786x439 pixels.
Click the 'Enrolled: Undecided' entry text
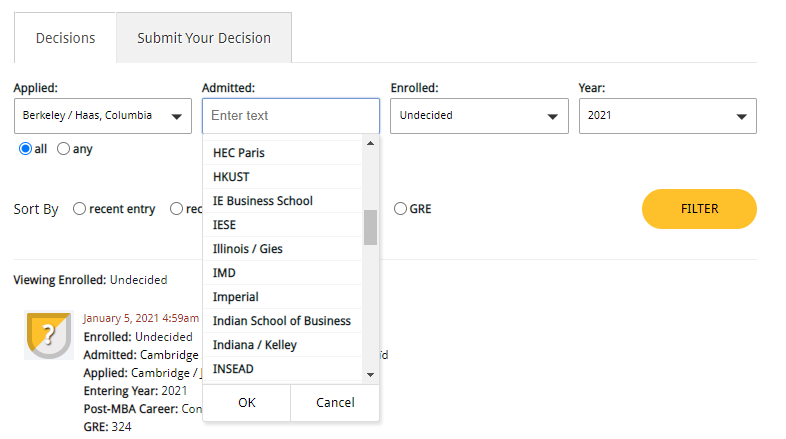click(138, 337)
